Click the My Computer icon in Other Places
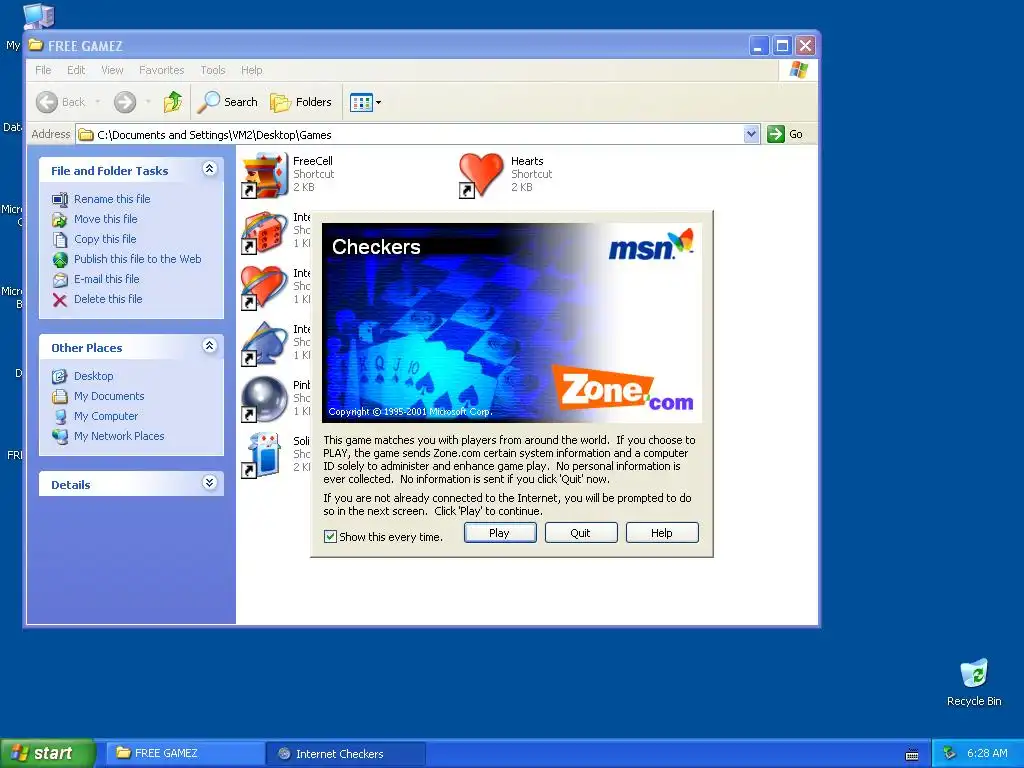 coord(60,416)
